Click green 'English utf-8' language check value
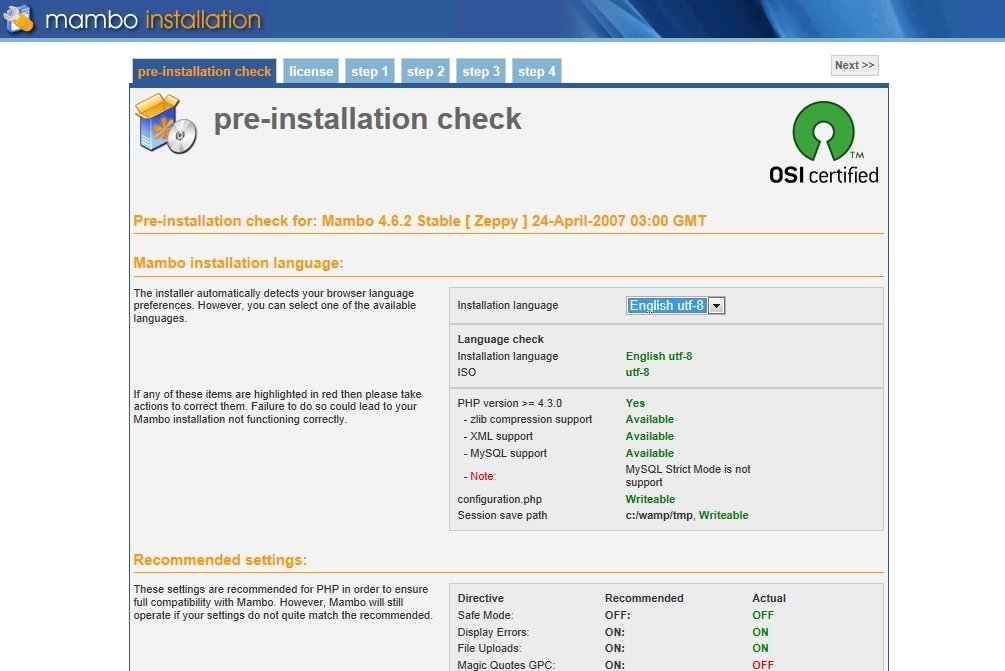 [x=659, y=356]
